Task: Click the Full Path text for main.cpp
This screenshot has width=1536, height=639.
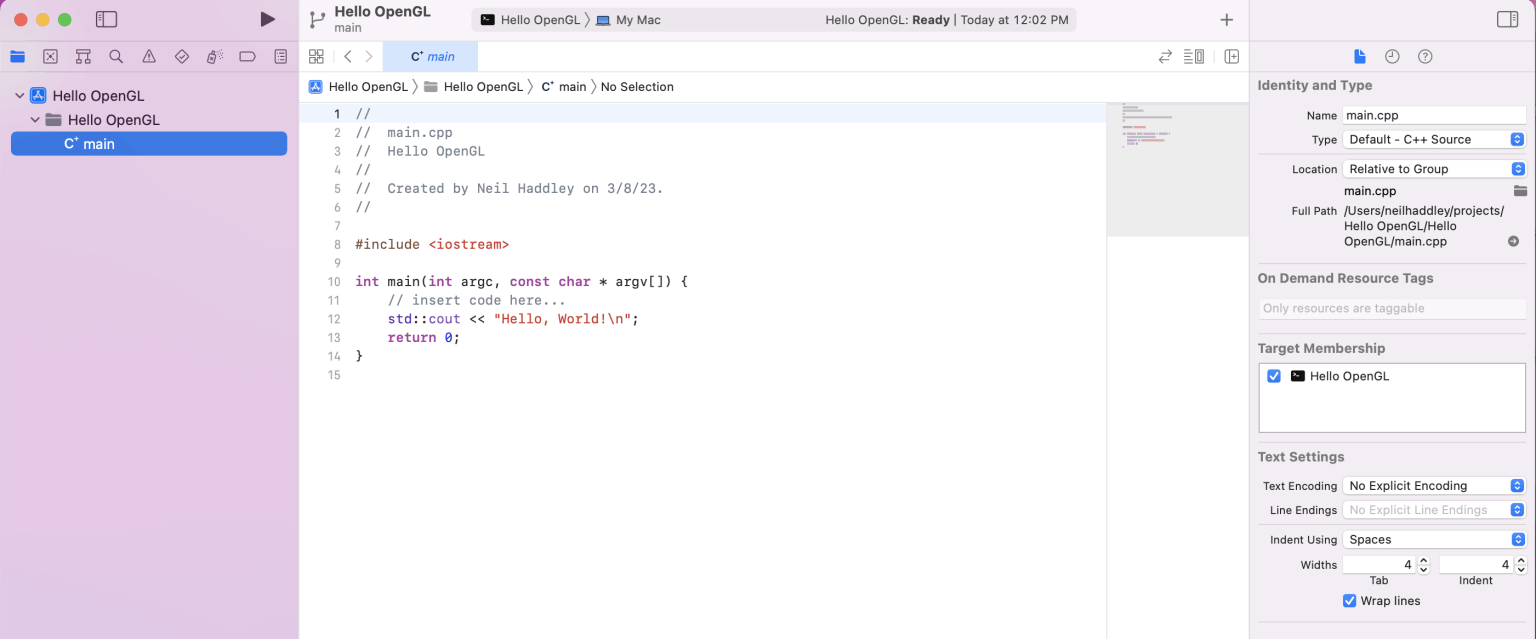Action: click(x=1423, y=226)
